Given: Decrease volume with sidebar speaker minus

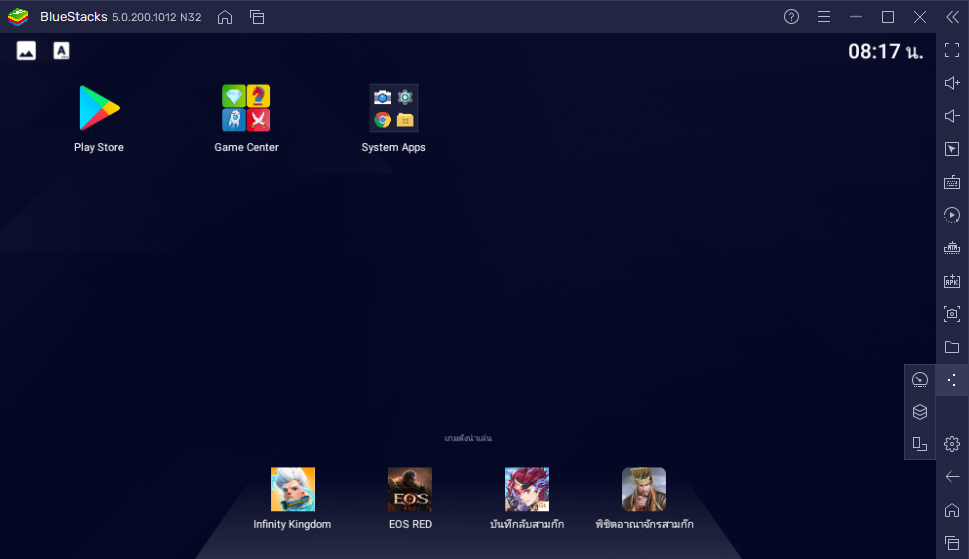Looking at the screenshot, I should (952, 116).
